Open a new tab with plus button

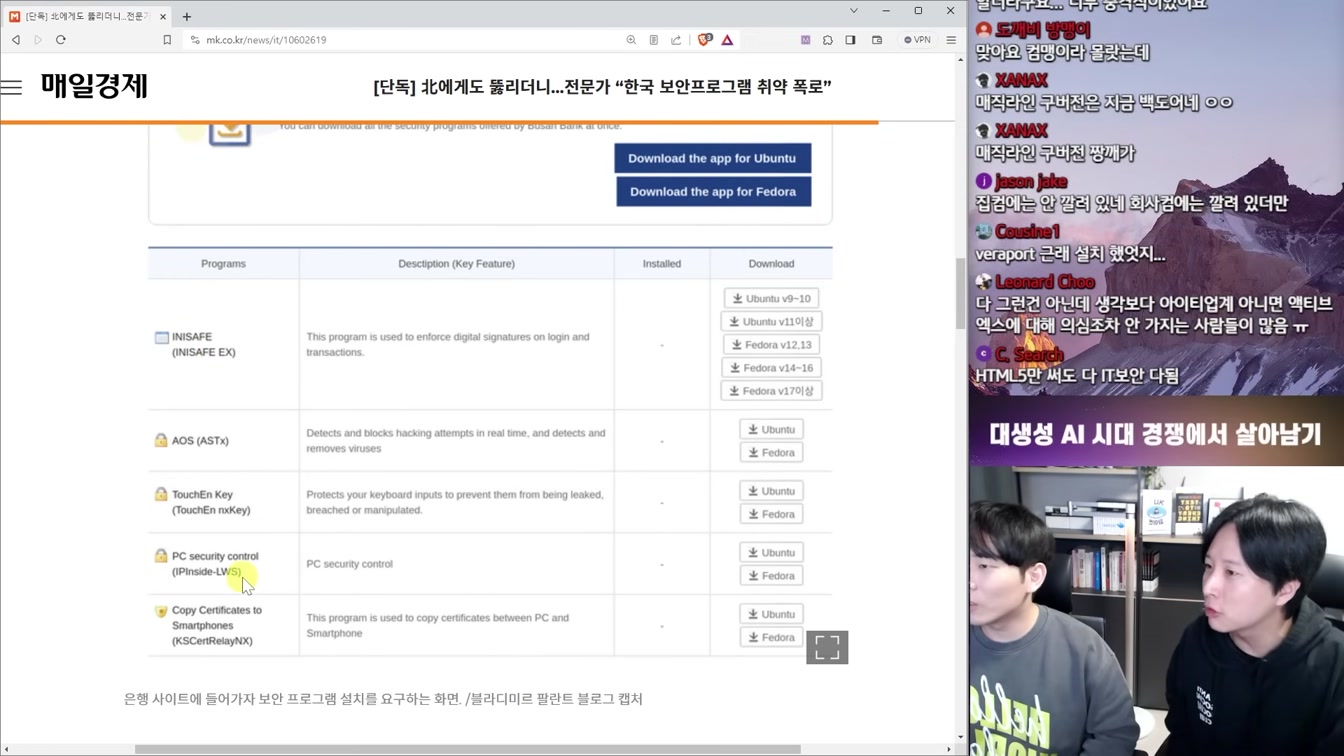pyautogui.click(x=187, y=16)
